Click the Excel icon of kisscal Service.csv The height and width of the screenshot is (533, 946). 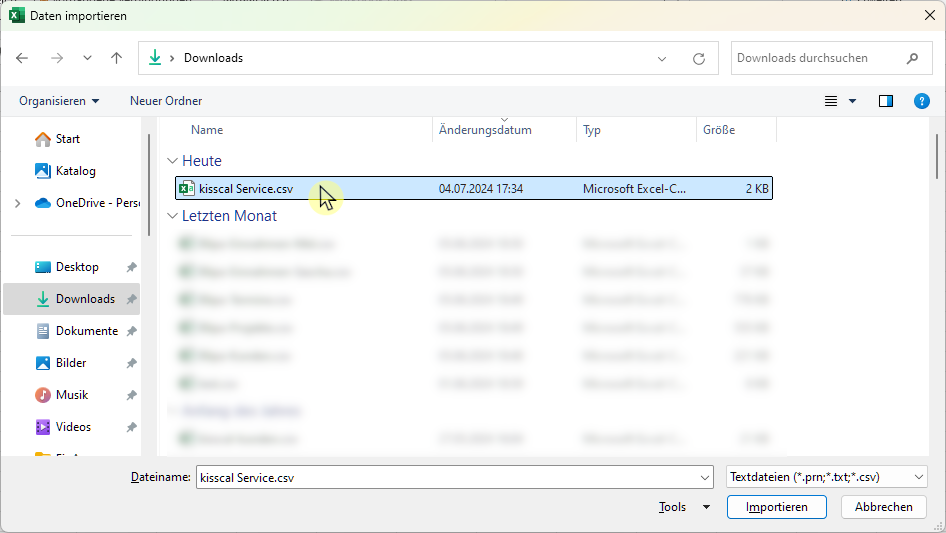coord(186,188)
